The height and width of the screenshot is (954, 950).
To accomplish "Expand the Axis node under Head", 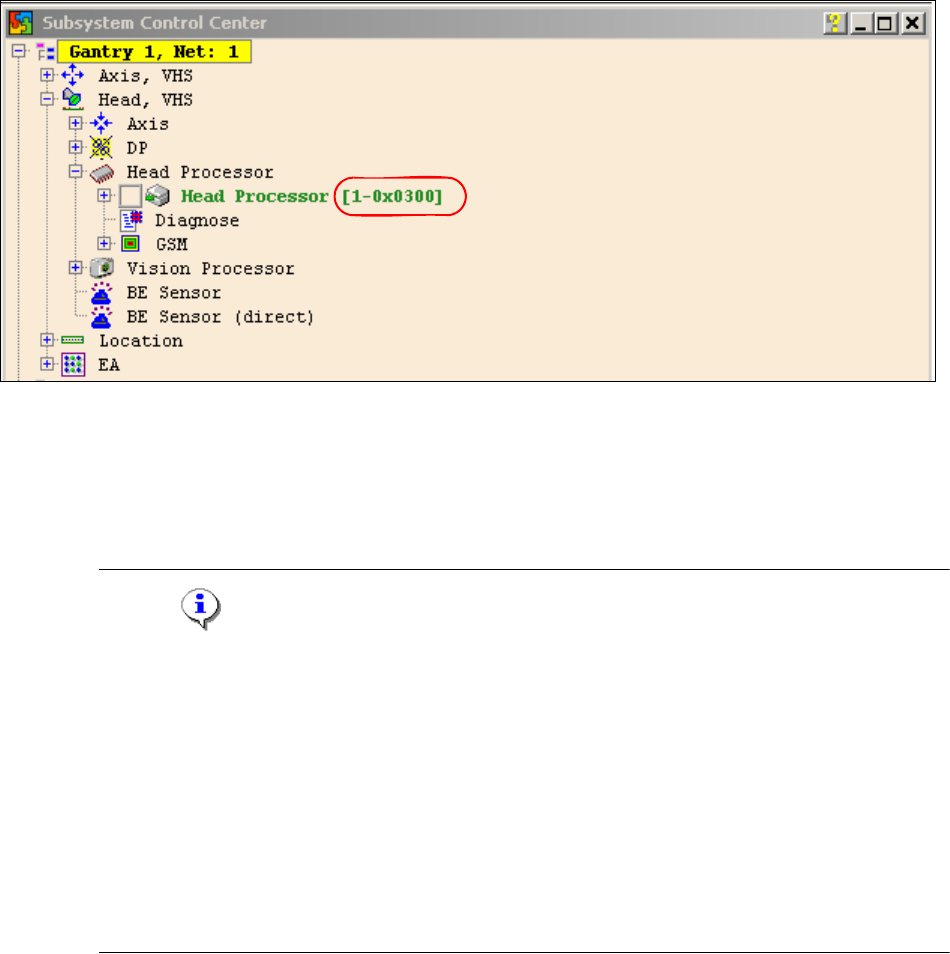I will [75, 123].
